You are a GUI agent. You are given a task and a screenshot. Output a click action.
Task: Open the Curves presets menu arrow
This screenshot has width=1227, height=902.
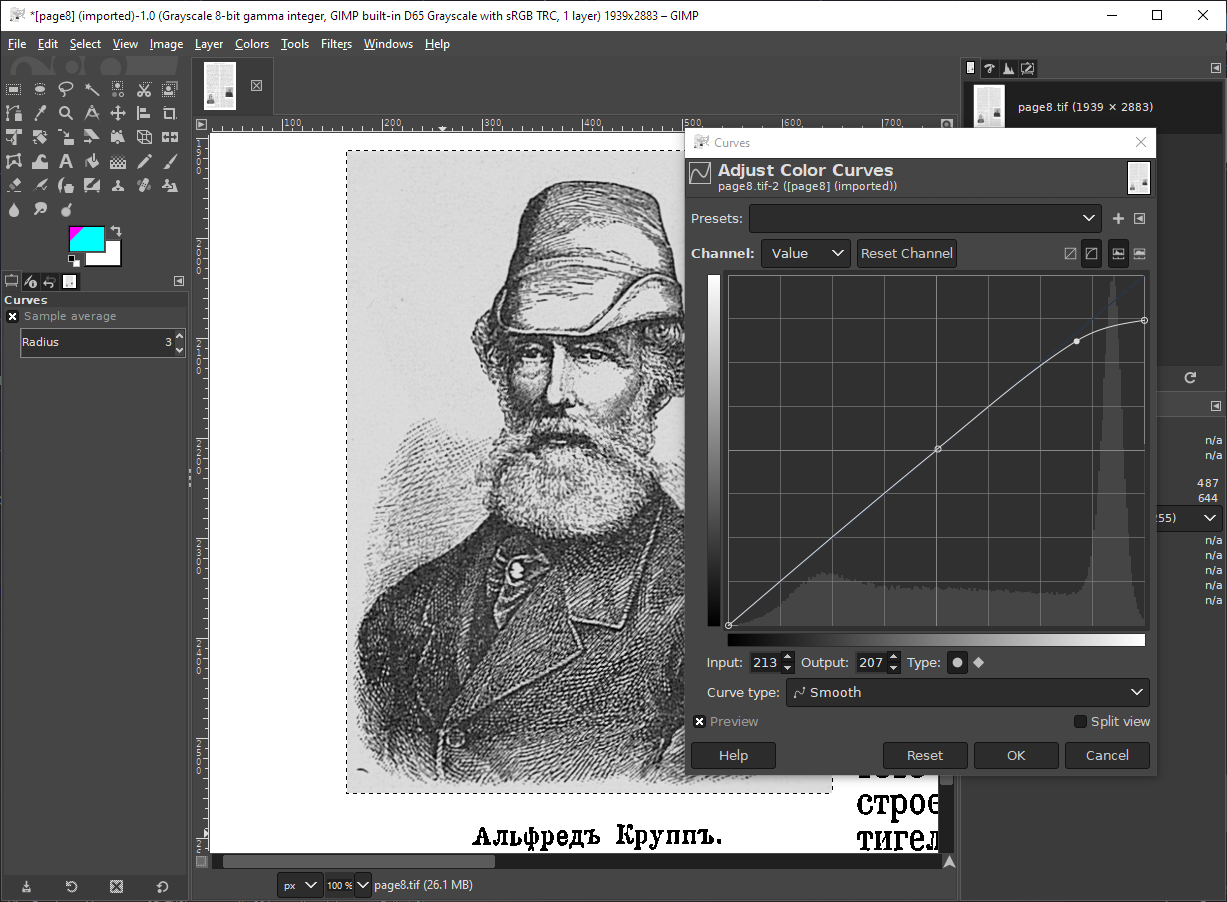[x=1139, y=218]
